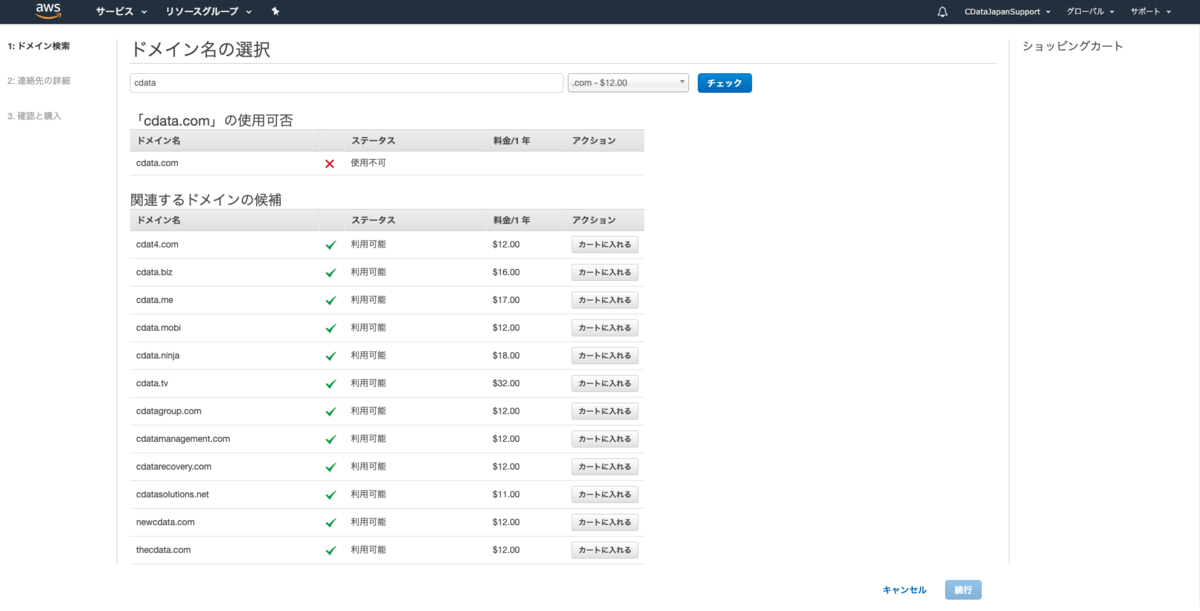Viewport: 1200px width, 611px height.
Task: Click the green checkmark for cdata.mobi
Action: coord(330,328)
